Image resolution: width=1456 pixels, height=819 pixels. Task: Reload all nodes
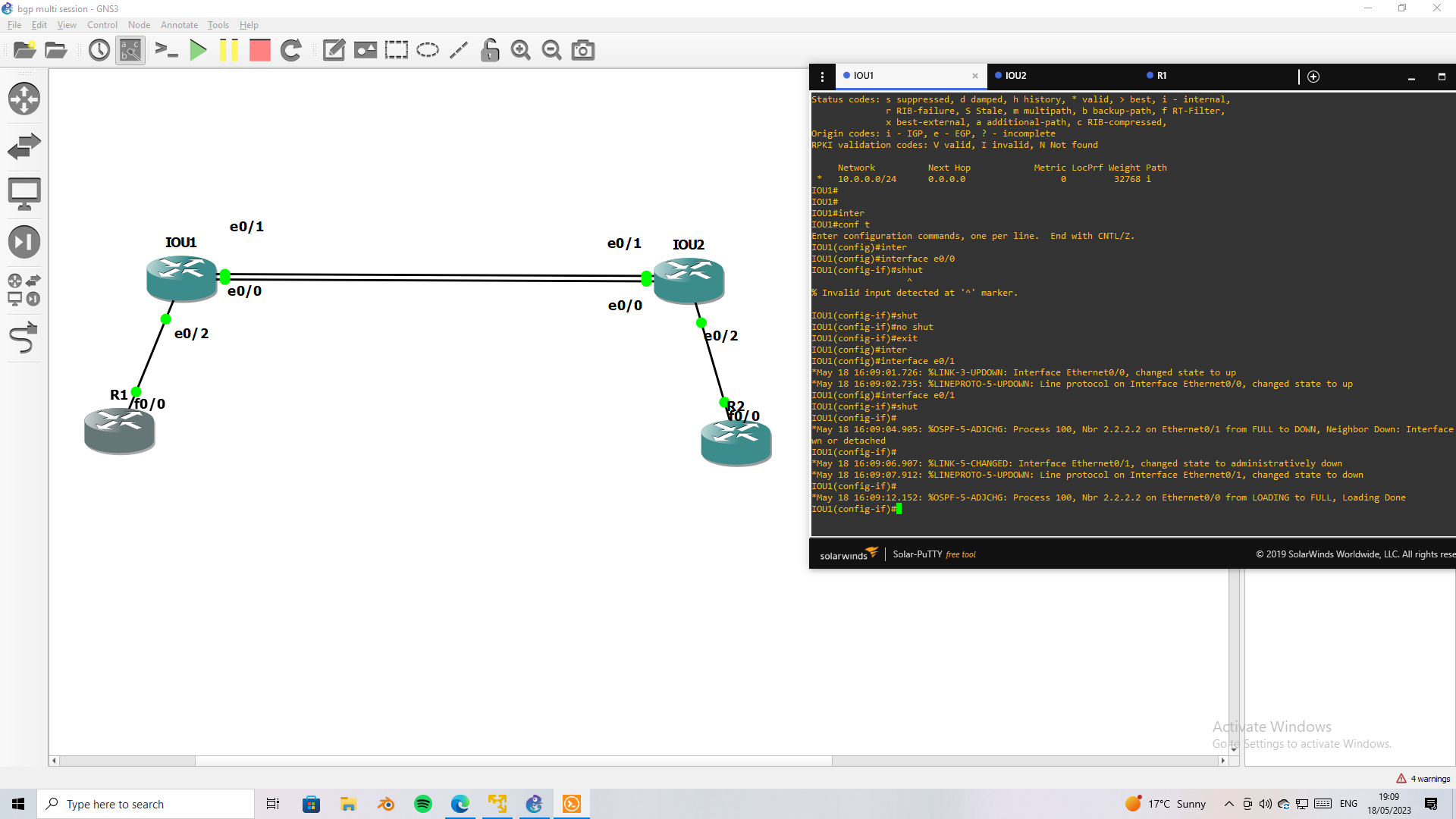(291, 51)
